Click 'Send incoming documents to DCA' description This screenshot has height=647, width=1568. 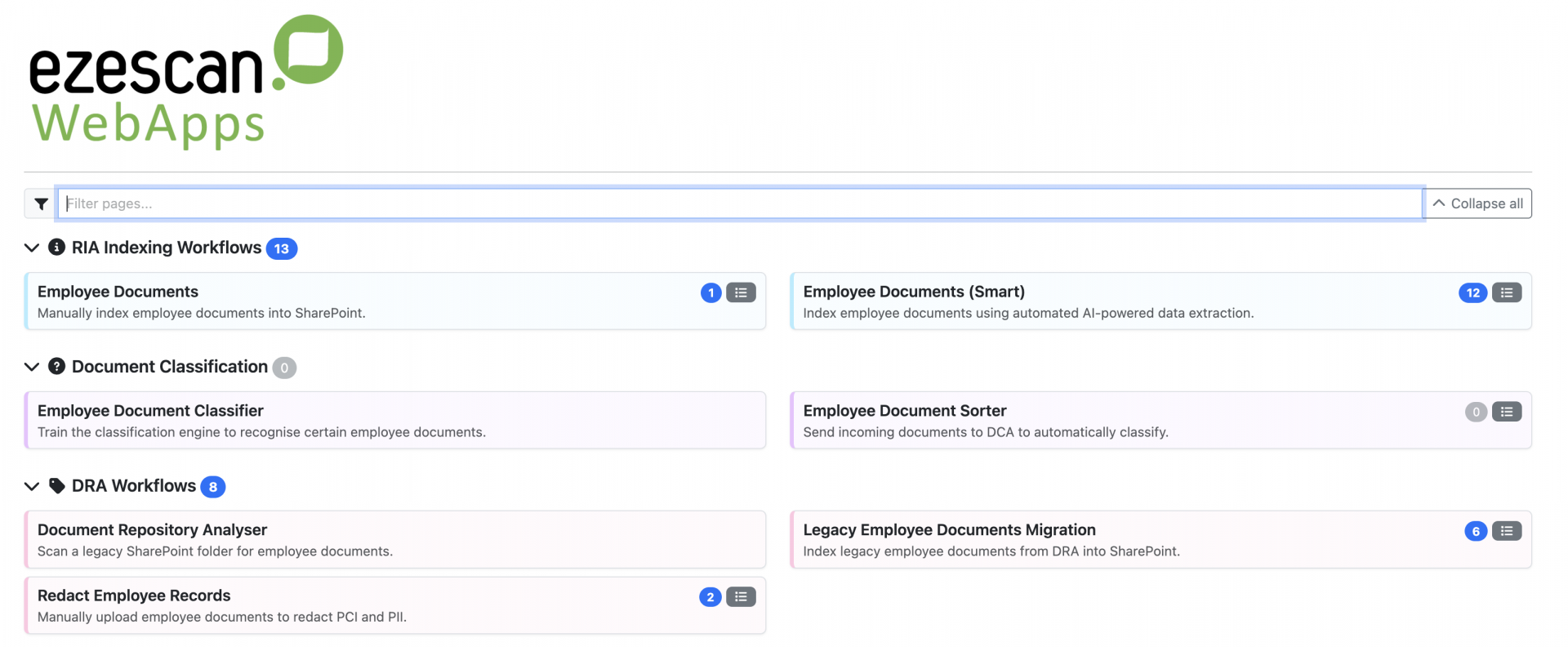pos(986,432)
